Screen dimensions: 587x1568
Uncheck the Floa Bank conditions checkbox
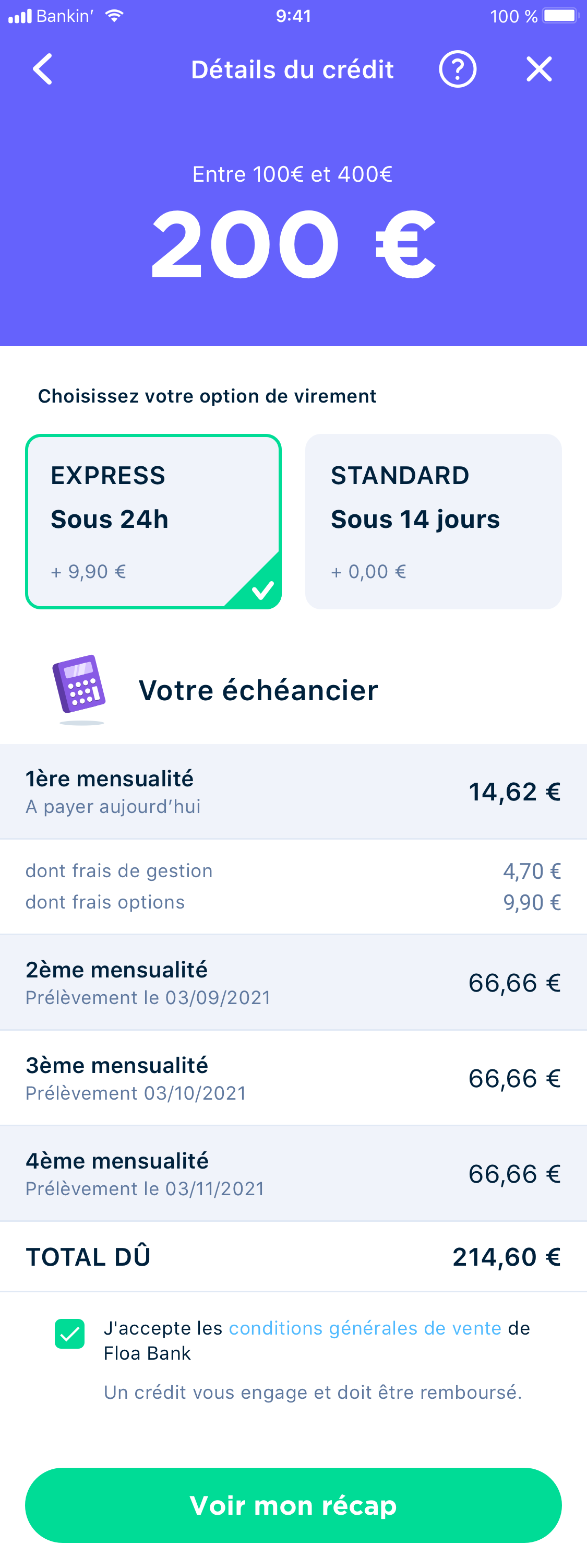pyautogui.click(x=69, y=1334)
